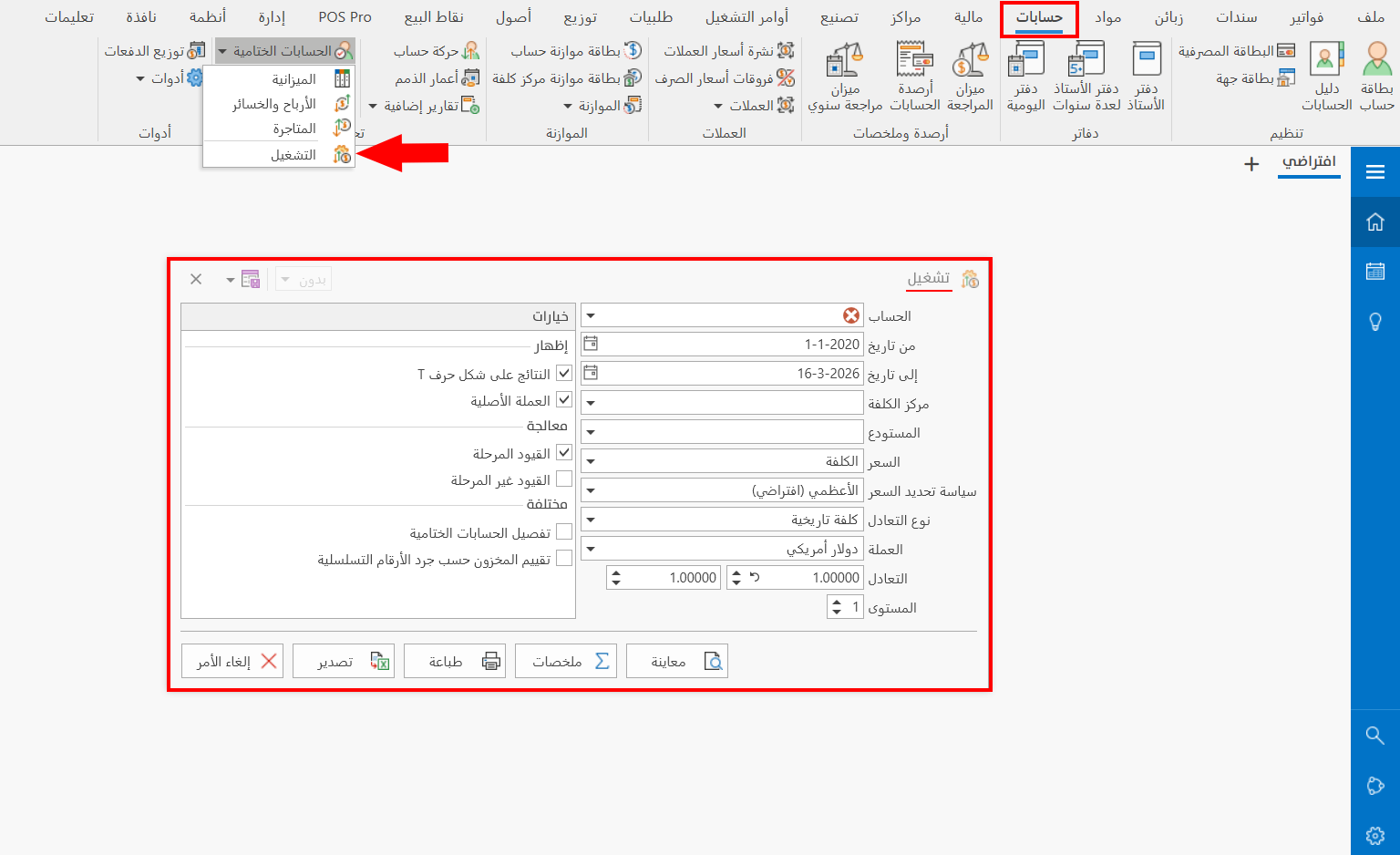Open بطاقة حساب account card icon

[x=1376, y=77]
